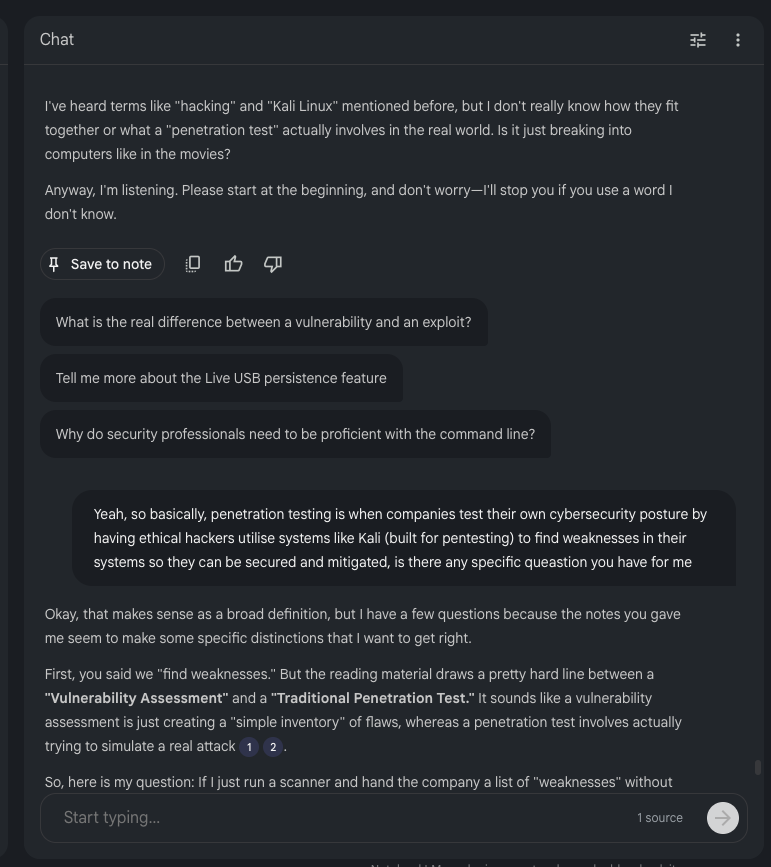771x867 pixels.
Task: Select the Live USB persistence suggestion
Action: [221, 378]
